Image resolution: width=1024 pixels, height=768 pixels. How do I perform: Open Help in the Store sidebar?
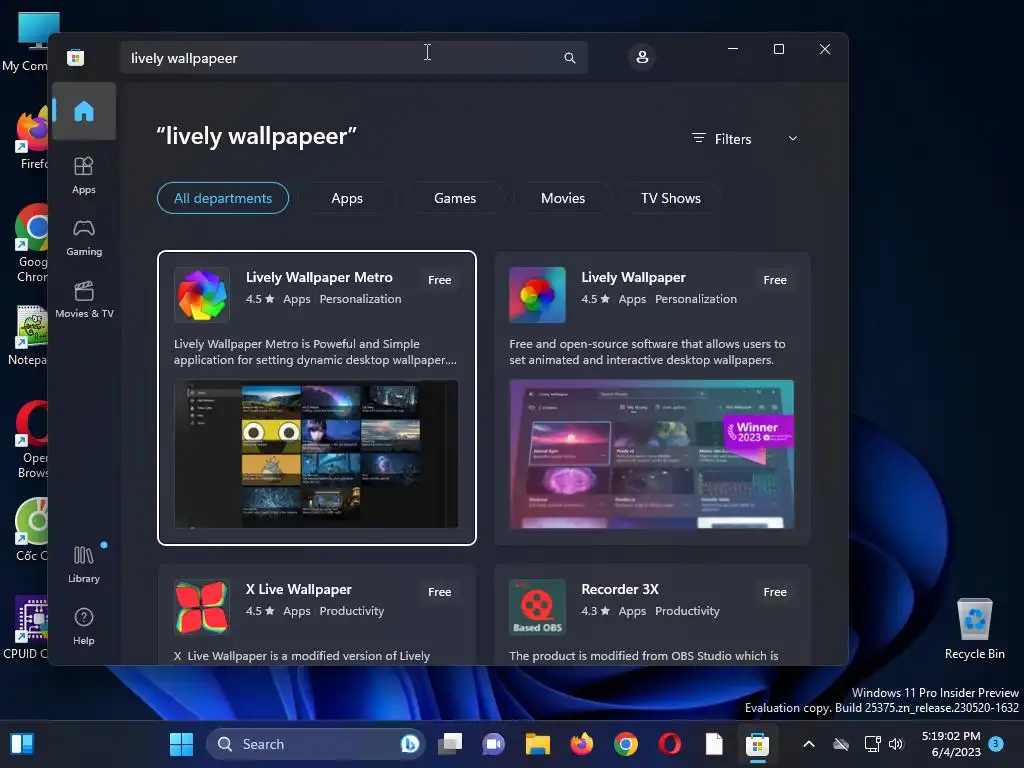pos(84,626)
